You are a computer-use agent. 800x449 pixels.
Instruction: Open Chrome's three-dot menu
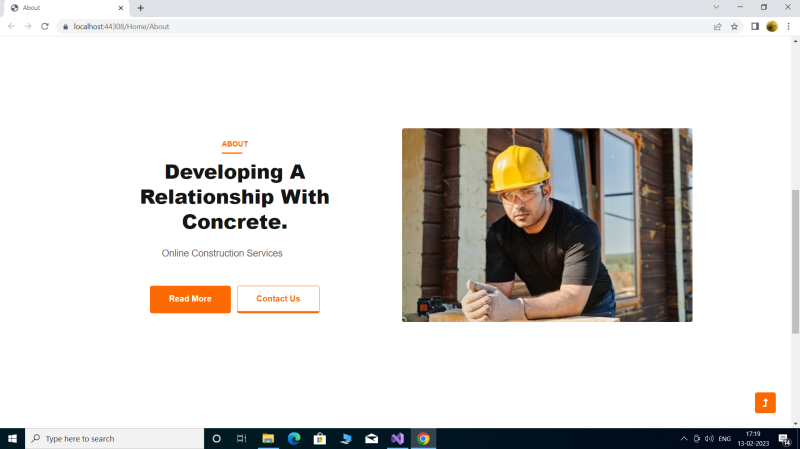click(788, 26)
